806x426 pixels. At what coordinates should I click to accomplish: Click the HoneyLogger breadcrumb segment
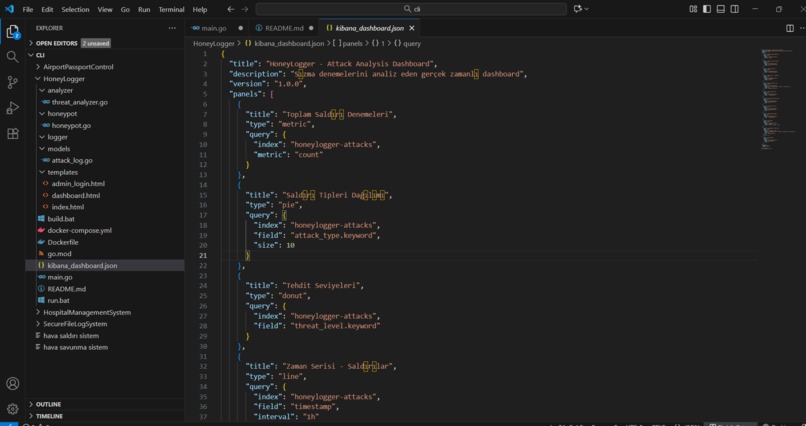tap(213, 44)
